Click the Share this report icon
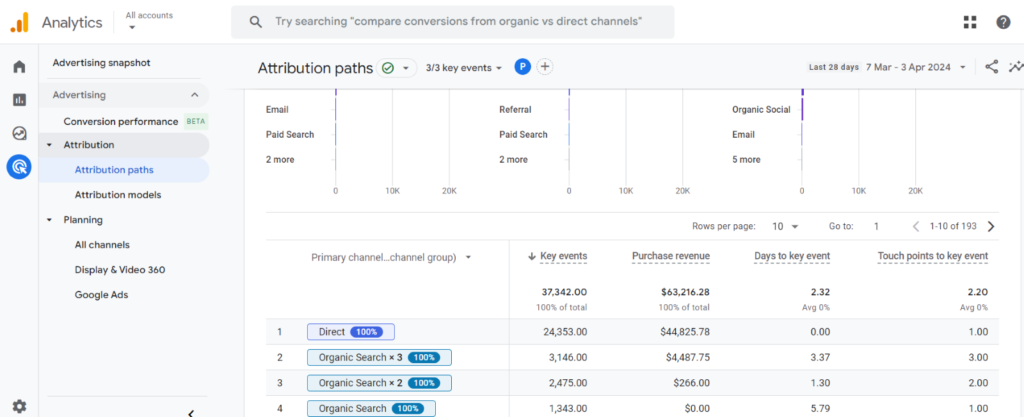1024x417 pixels. (x=991, y=67)
